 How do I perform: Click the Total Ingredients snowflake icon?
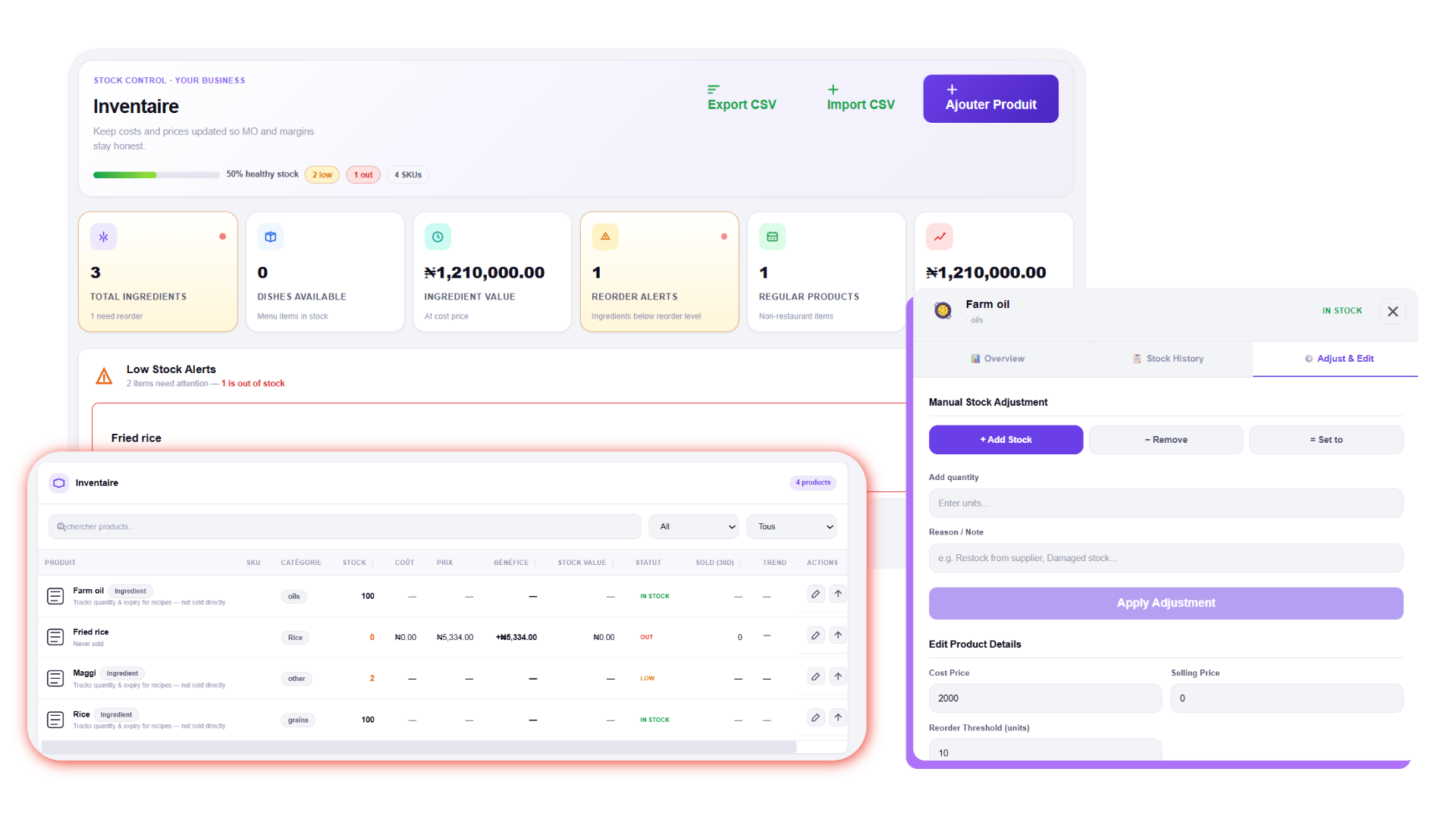point(104,237)
